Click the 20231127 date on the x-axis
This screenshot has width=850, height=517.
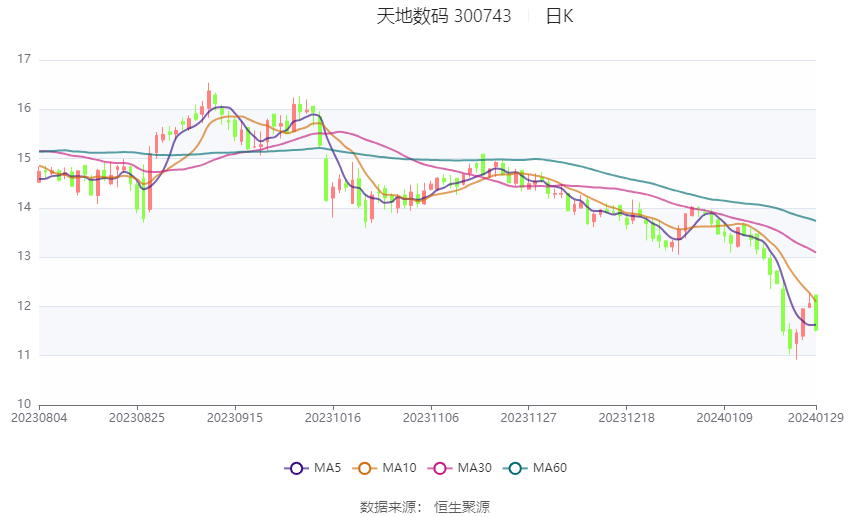pos(527,416)
